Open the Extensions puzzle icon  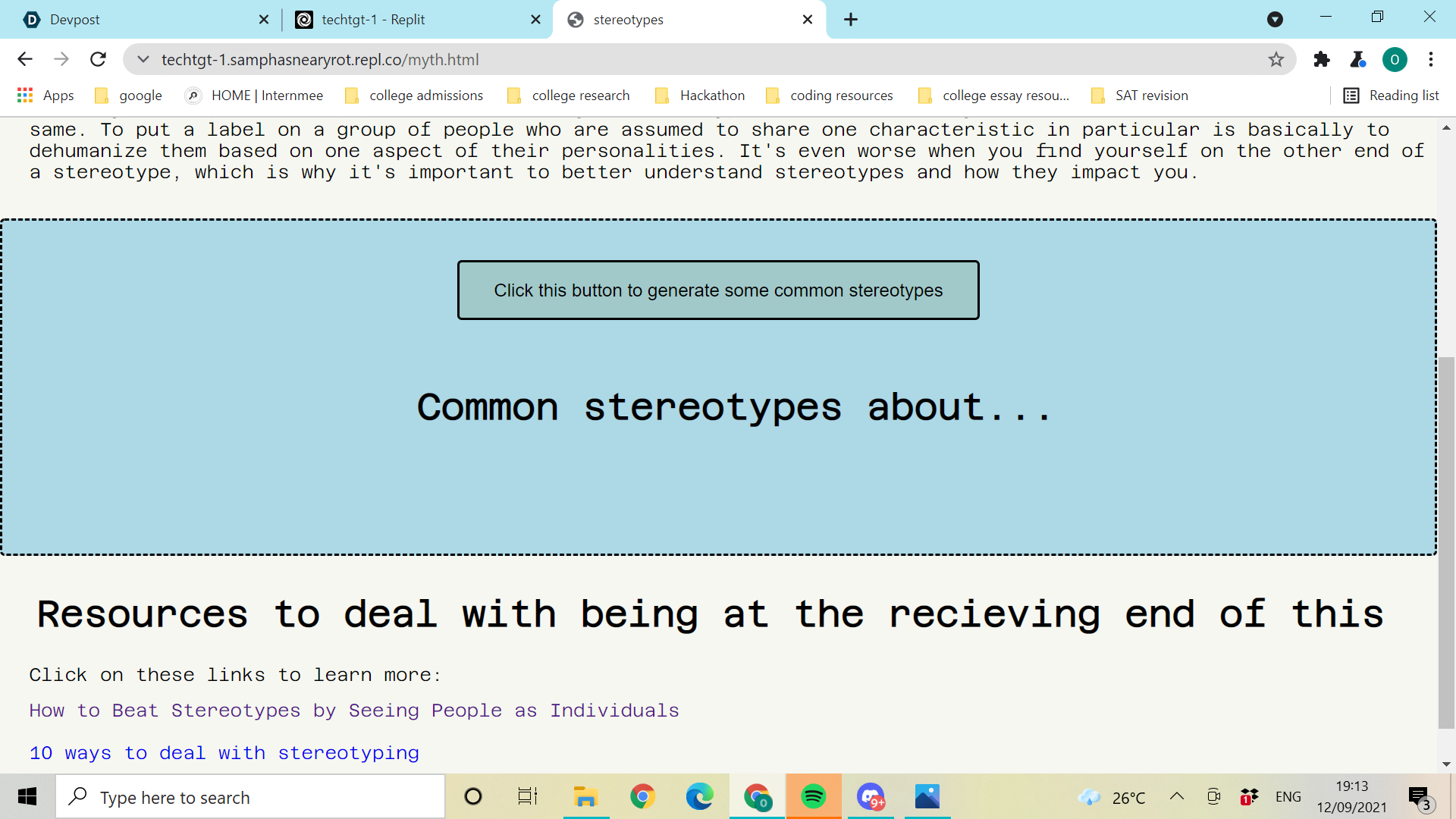(x=1322, y=59)
